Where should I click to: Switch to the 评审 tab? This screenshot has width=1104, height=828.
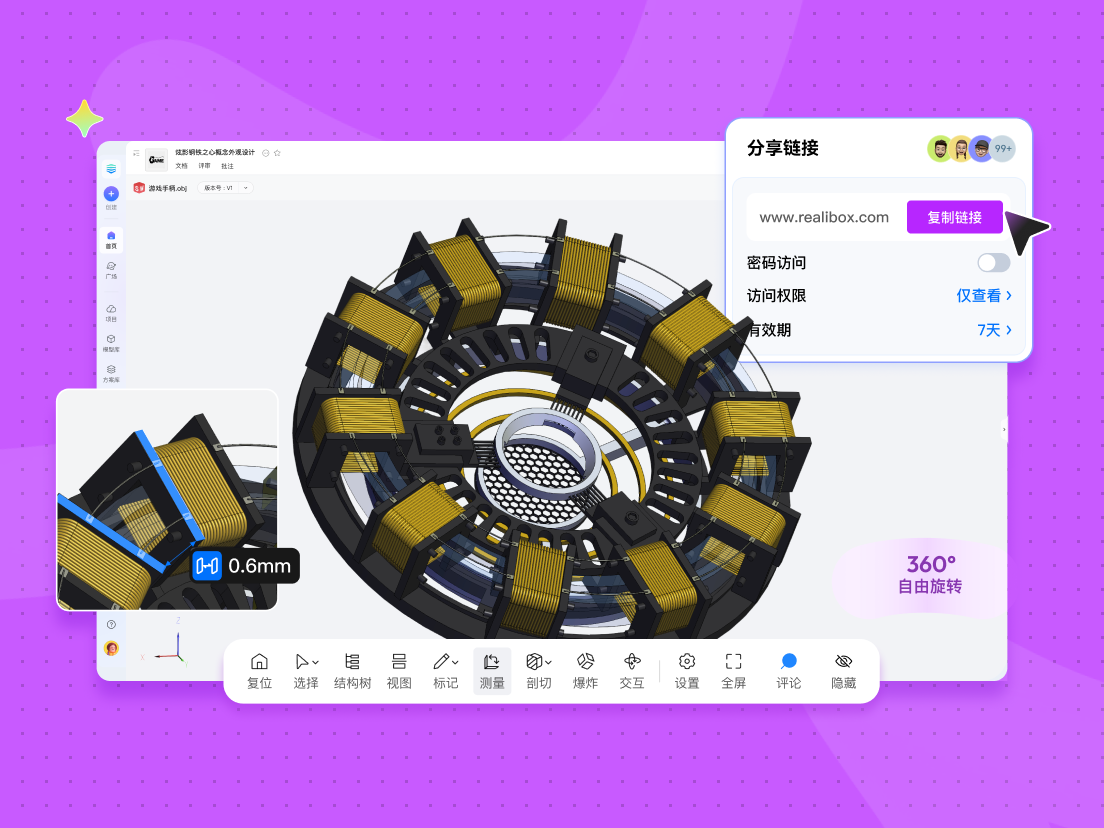click(204, 166)
